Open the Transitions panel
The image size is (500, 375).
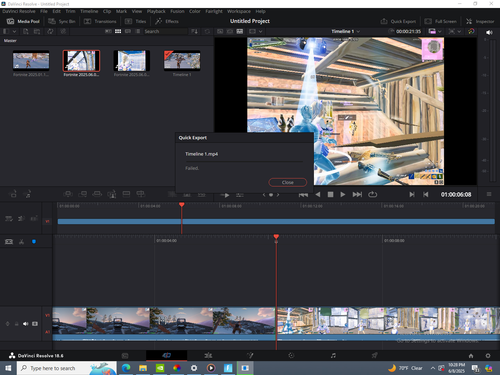click(x=100, y=21)
